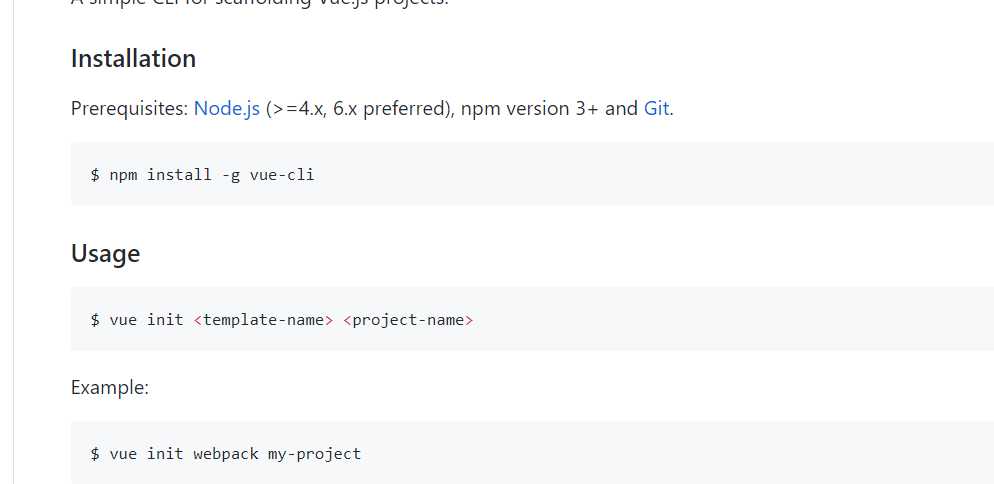
Task: Click the word init in usage command
Action: (x=165, y=320)
